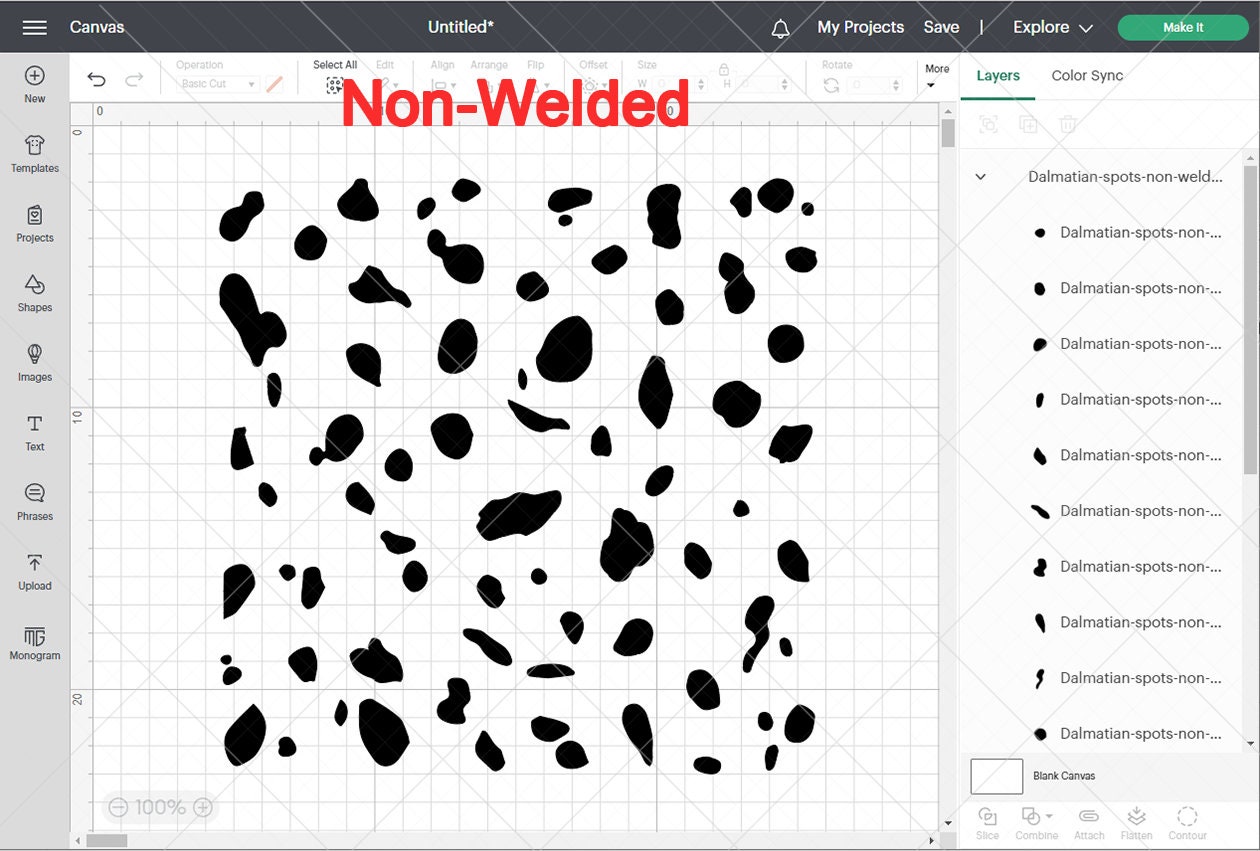Select the Text tool
The height and width of the screenshot is (851, 1260).
[35, 433]
